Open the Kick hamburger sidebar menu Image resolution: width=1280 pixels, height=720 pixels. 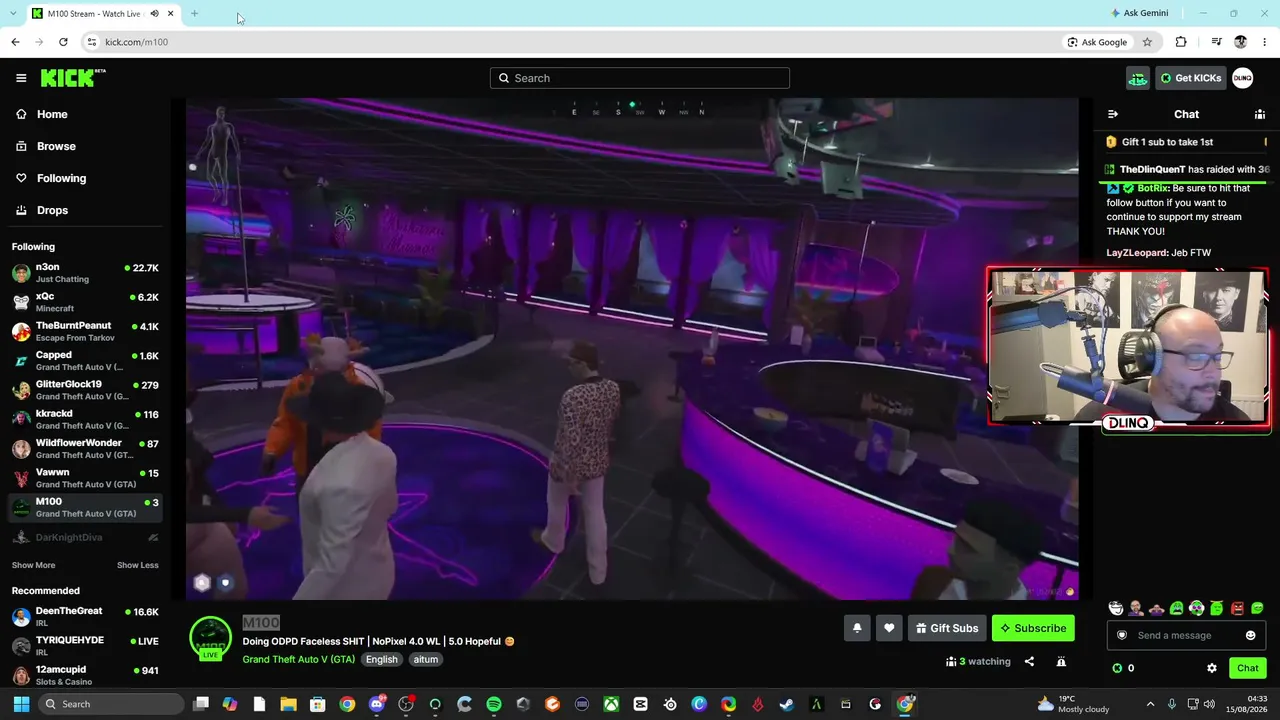21,78
